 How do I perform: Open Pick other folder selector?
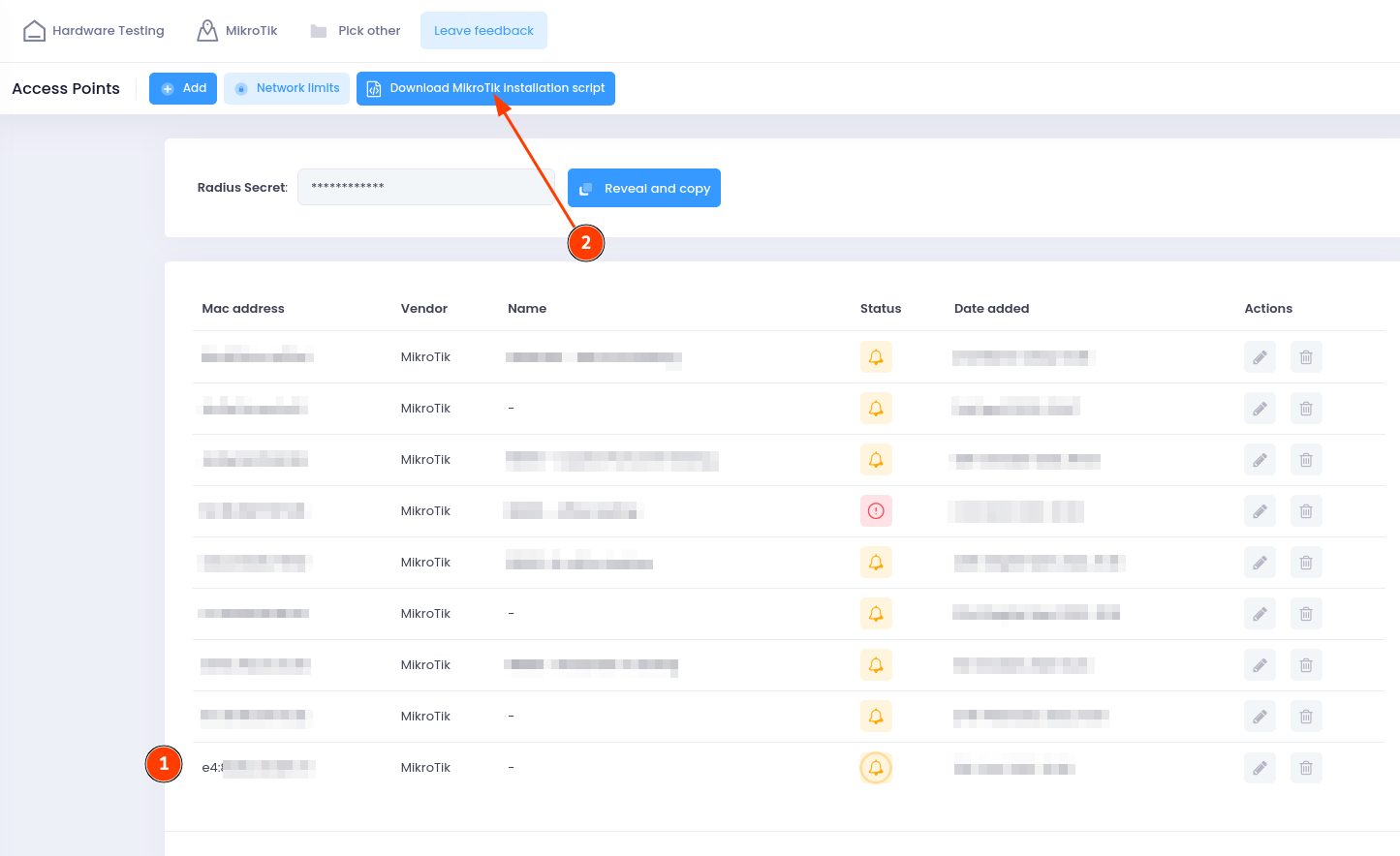click(356, 31)
